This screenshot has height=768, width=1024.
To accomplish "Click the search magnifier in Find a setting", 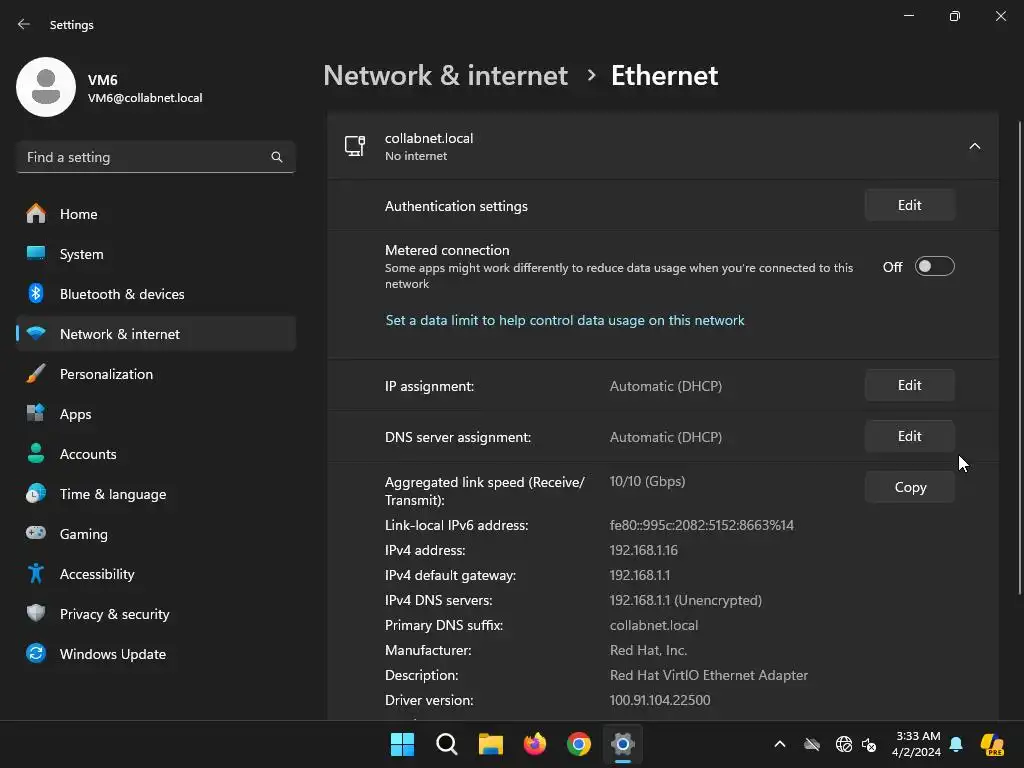I will (277, 157).
